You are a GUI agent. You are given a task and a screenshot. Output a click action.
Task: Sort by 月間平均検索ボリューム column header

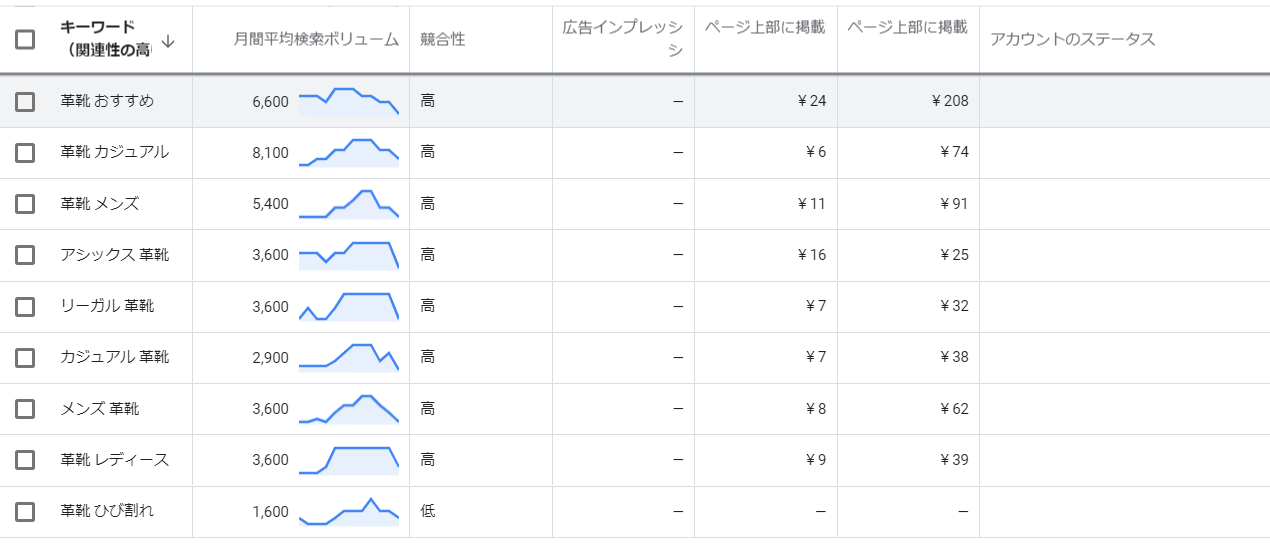[316, 40]
